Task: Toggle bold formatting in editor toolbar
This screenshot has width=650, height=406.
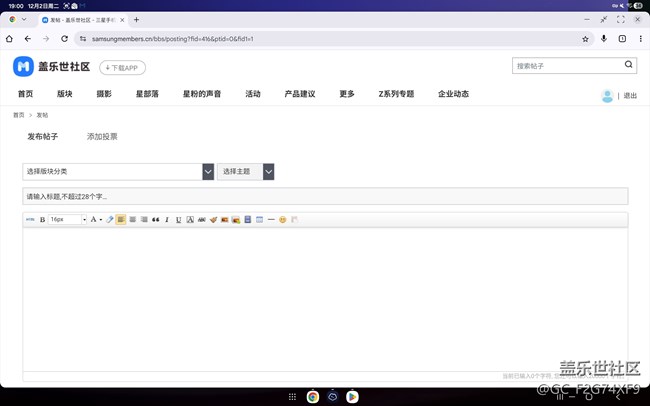Action: [x=42, y=219]
